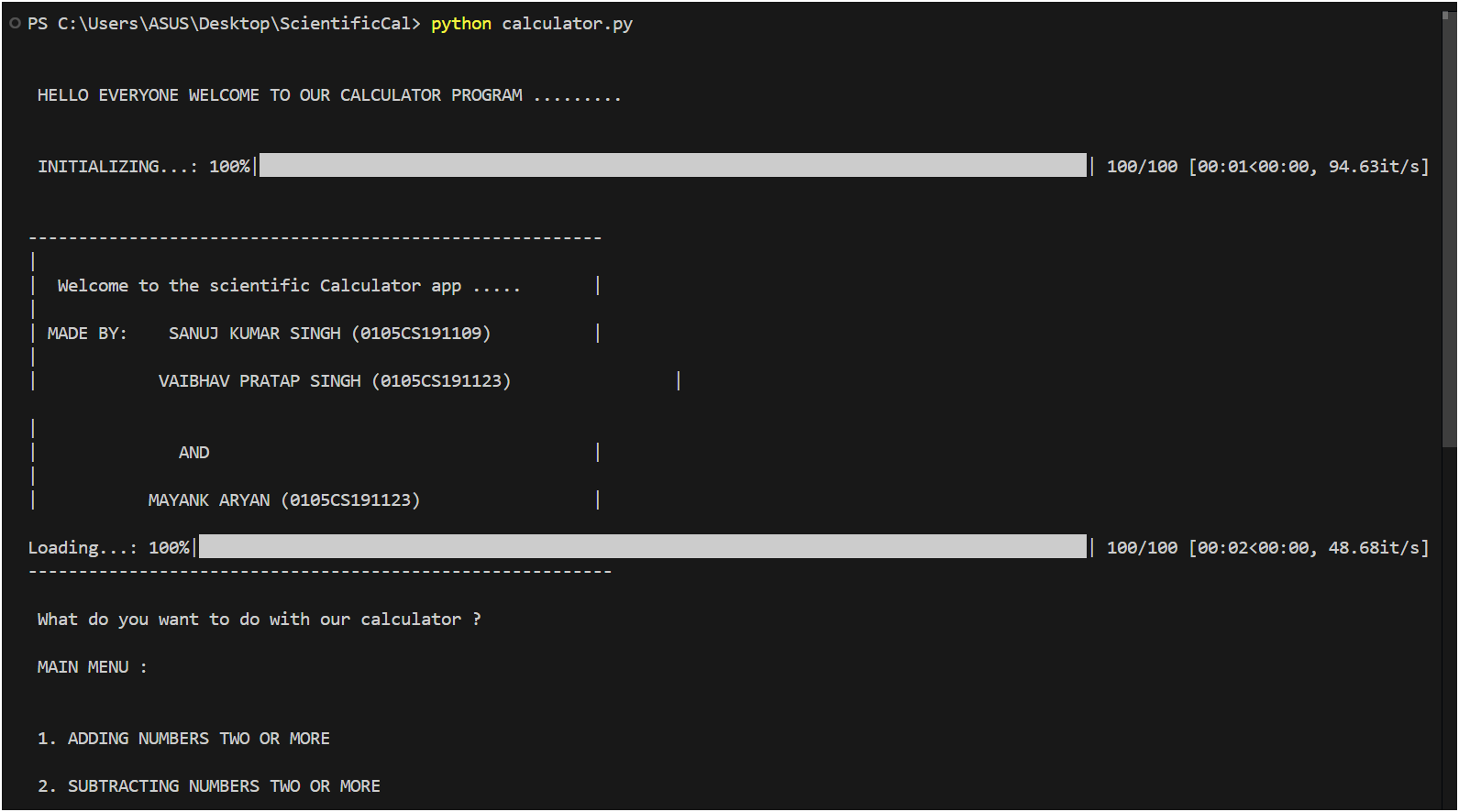Viewport: 1459px width, 812px height.
Task: Click the 'Loading...: 100%' label
Action: (109, 548)
